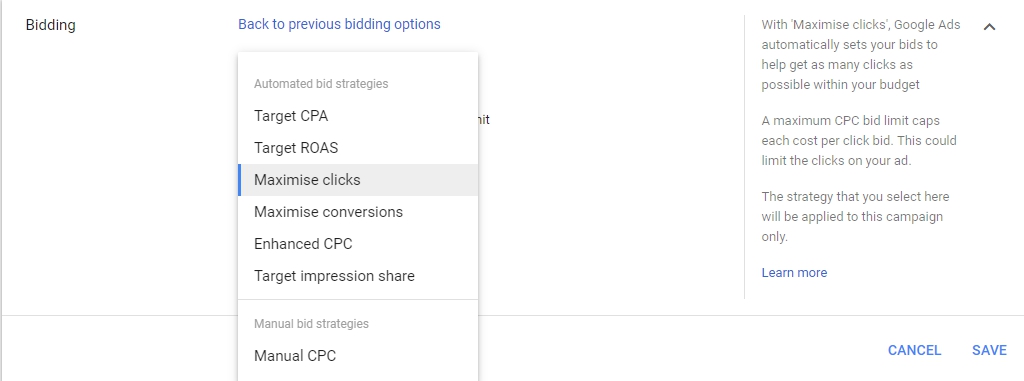Click the 'With Maximise clicks' help paragraph
Viewport: 1024px width, 381px height.
point(861,55)
